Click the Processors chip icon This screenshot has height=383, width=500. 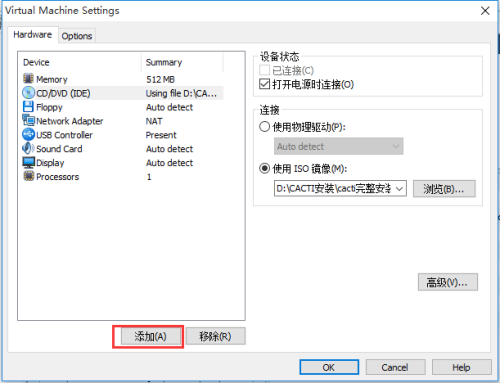29,176
